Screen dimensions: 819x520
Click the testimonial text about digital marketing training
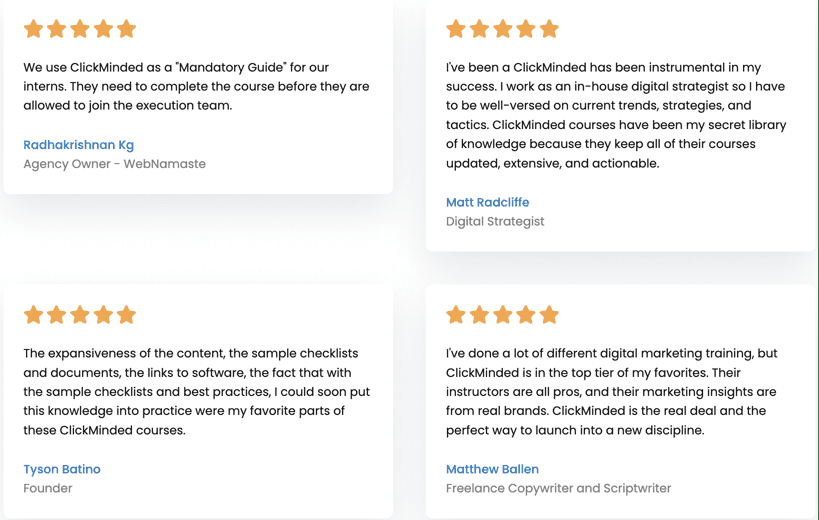(612, 392)
